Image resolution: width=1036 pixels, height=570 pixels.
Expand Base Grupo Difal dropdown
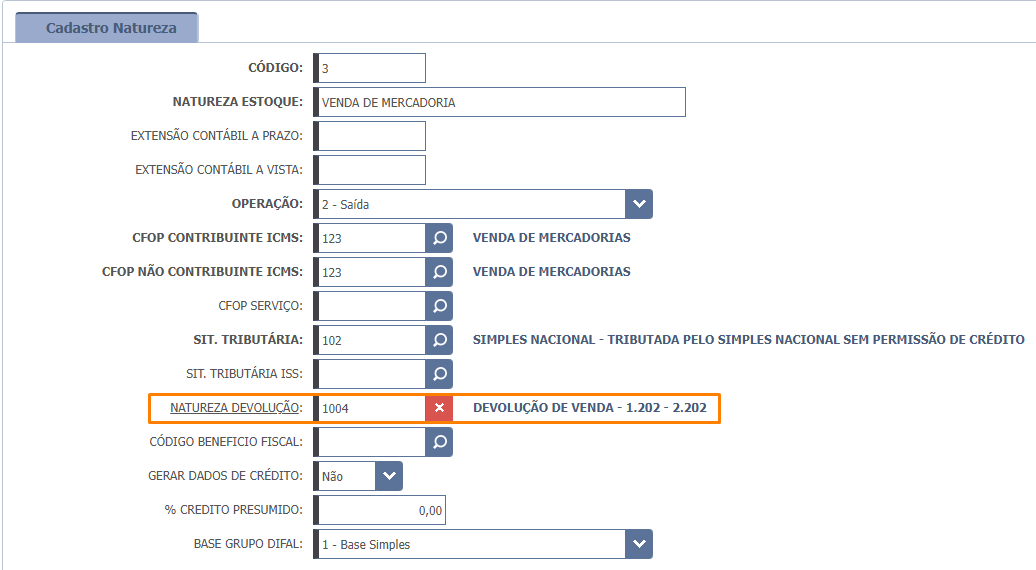click(x=639, y=544)
